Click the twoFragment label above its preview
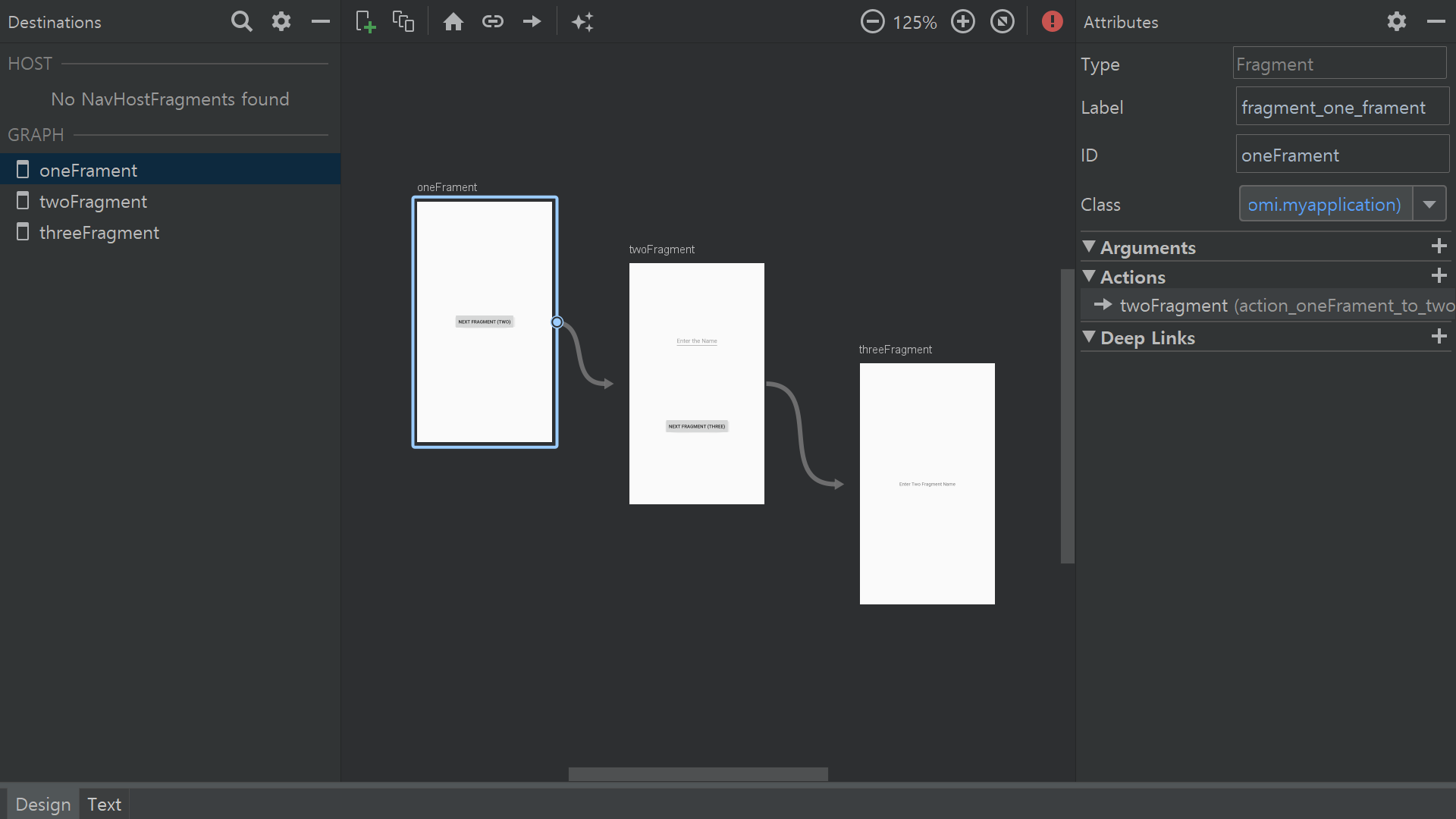The width and height of the screenshot is (1456, 819). [x=662, y=249]
